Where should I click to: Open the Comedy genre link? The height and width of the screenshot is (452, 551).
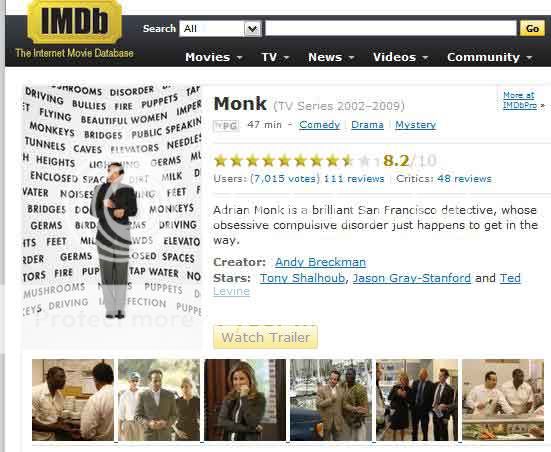click(x=319, y=125)
